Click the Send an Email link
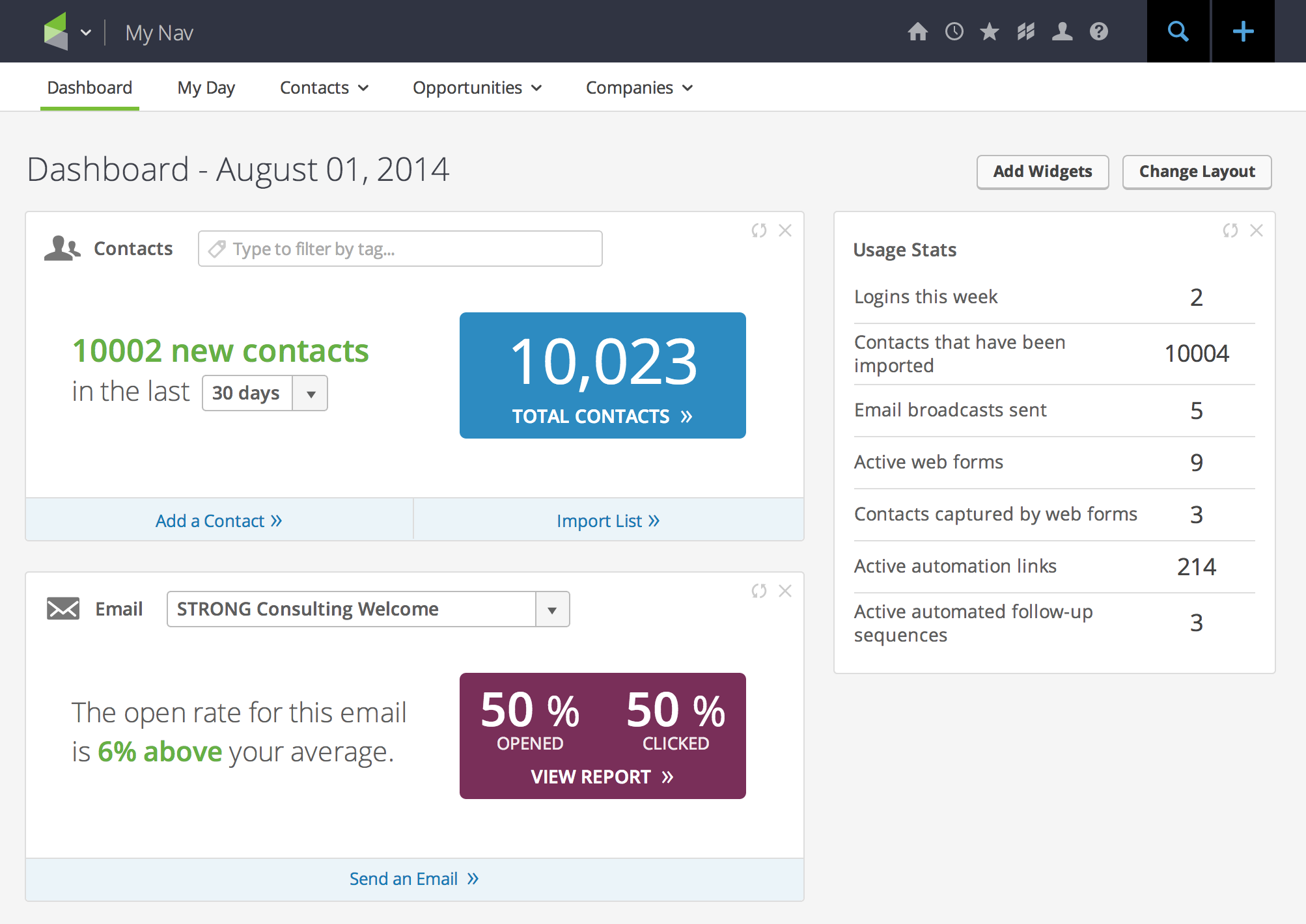 click(414, 878)
